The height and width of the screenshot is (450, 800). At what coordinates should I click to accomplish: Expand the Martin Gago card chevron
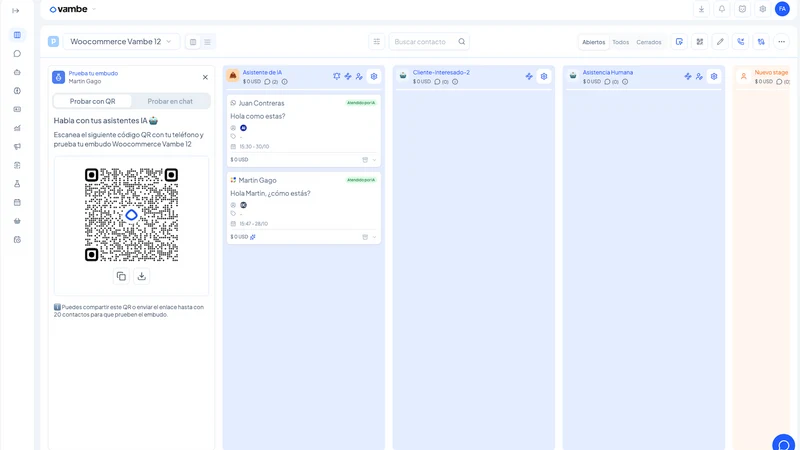pyautogui.click(x=374, y=237)
